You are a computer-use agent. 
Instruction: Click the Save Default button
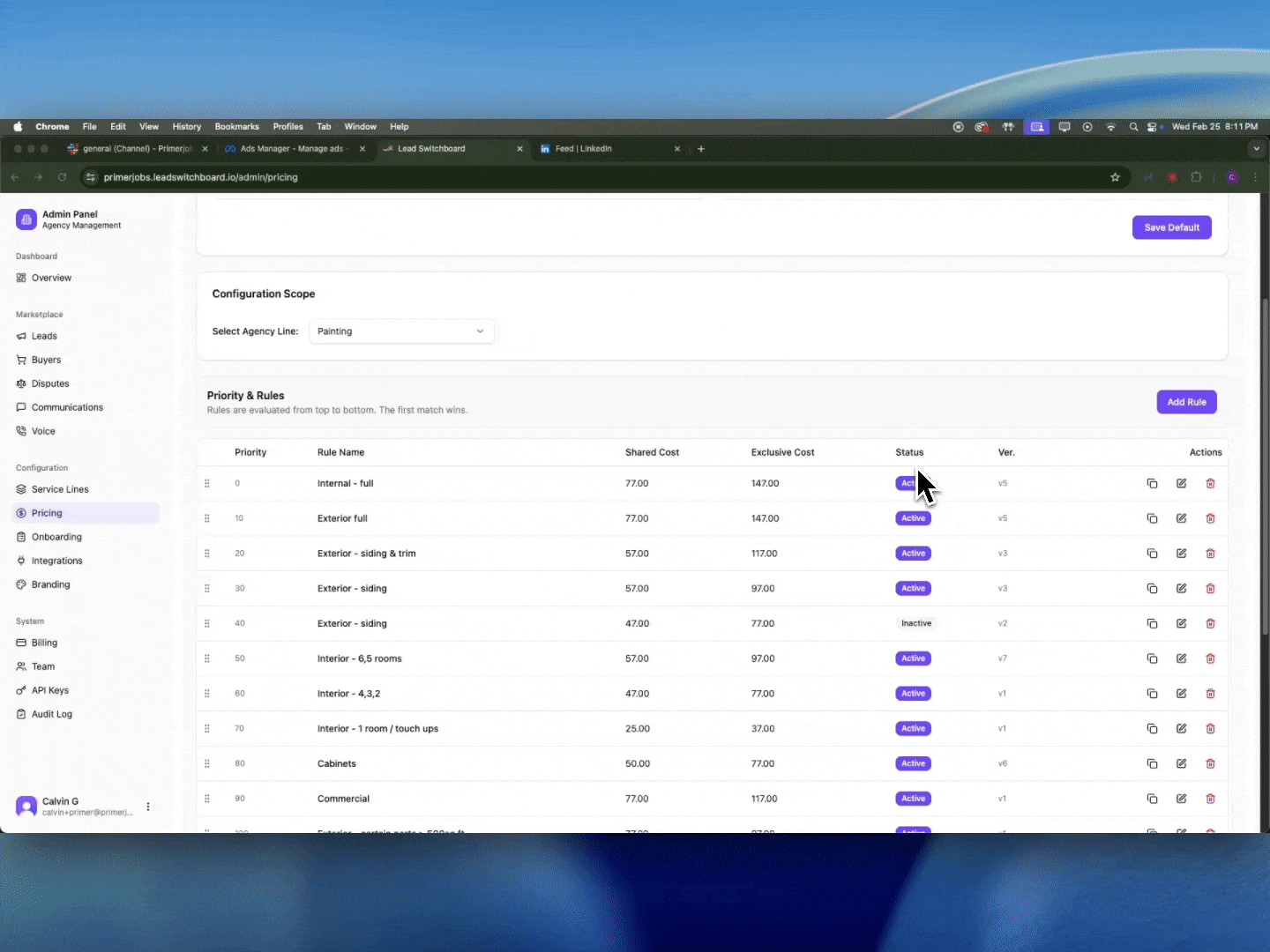click(x=1171, y=227)
